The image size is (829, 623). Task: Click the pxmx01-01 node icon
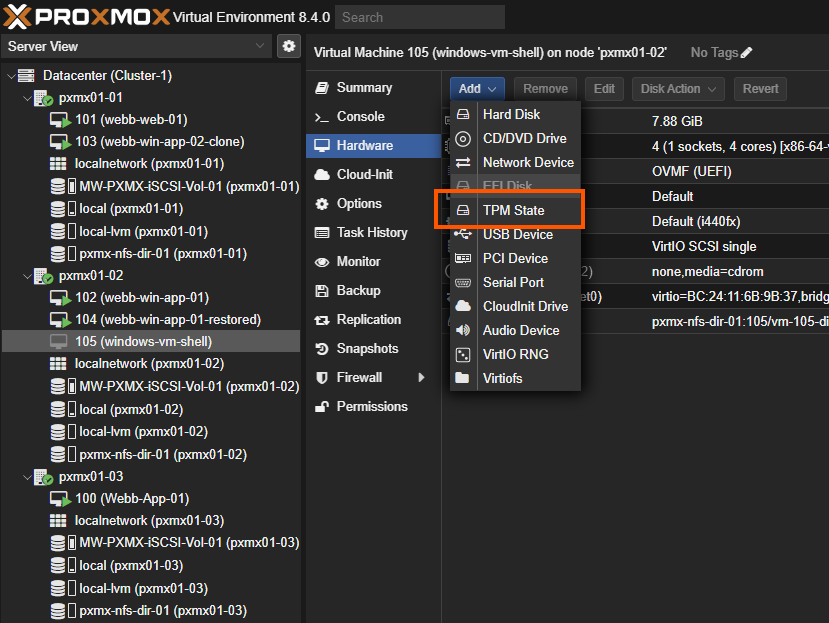pyautogui.click(x=43, y=98)
